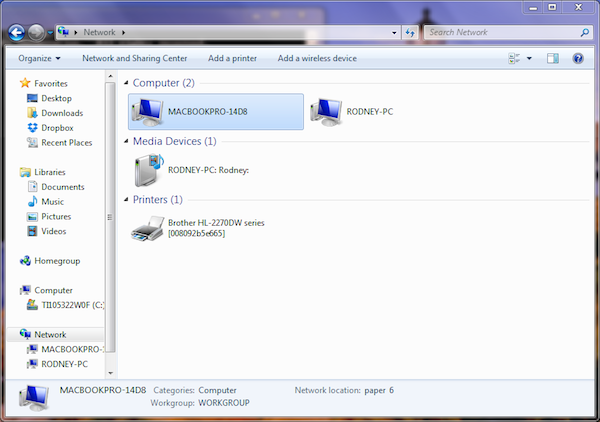The image size is (600, 422).
Task: Select MACBOOKPRO entry under Network tree
Action: click(x=65, y=349)
